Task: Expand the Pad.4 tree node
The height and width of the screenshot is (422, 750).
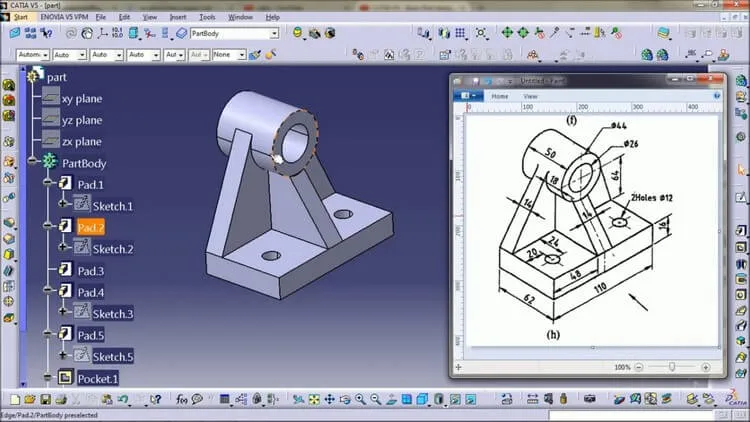Action: pyautogui.click(x=47, y=292)
